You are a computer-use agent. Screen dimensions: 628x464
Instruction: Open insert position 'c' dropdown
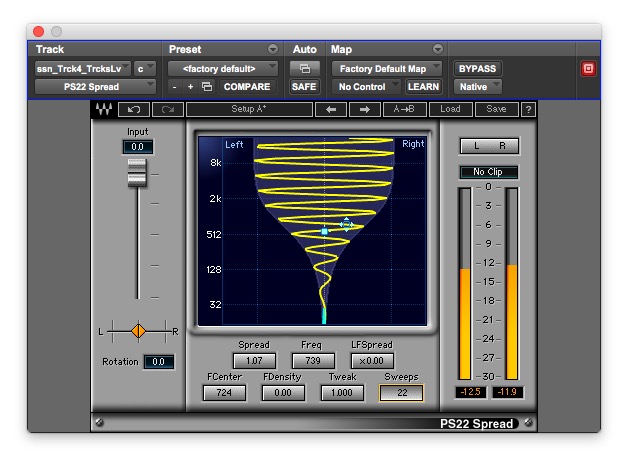pyautogui.click(x=145, y=69)
